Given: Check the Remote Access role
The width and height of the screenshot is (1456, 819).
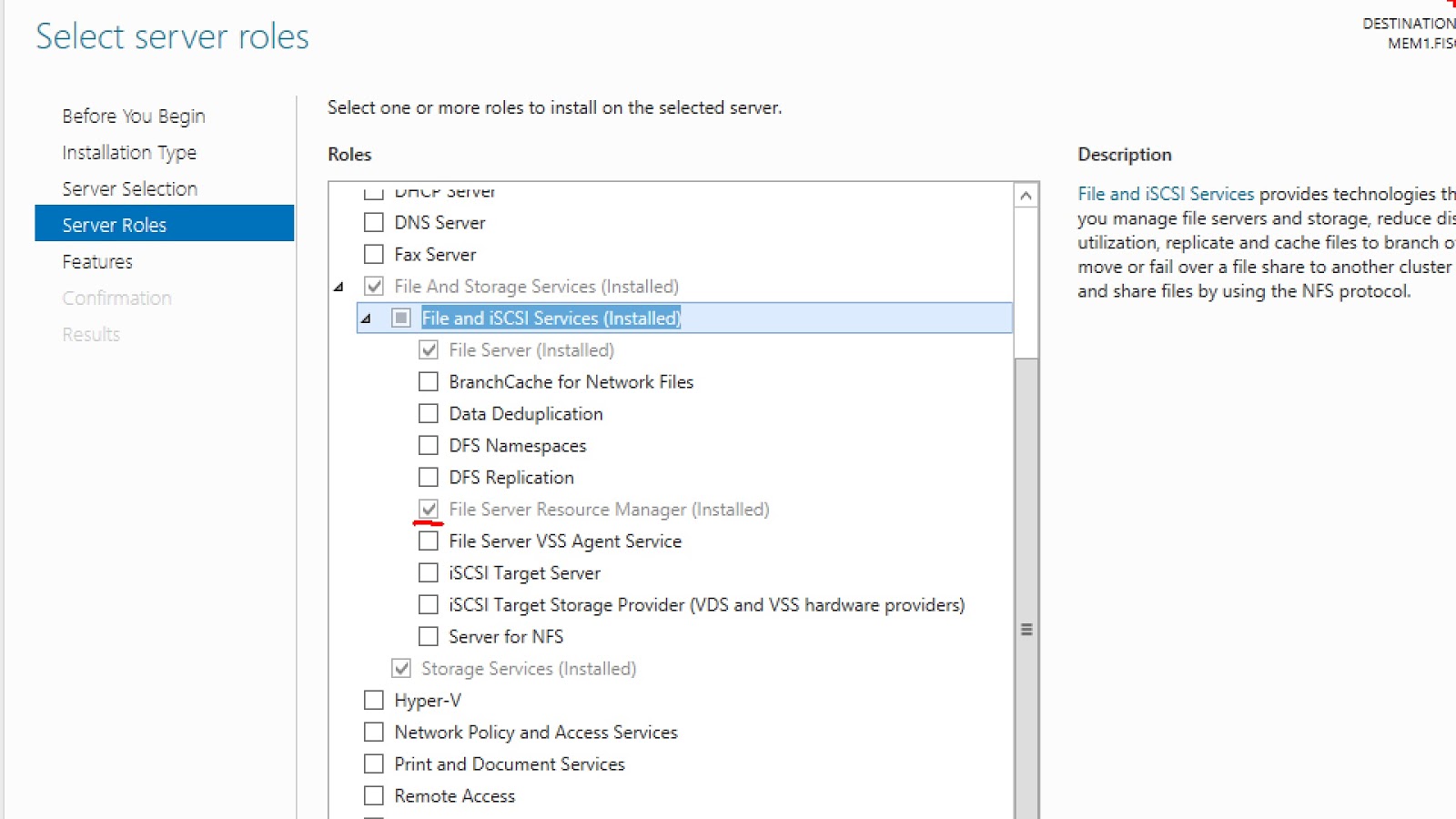Looking at the screenshot, I should pos(373,795).
